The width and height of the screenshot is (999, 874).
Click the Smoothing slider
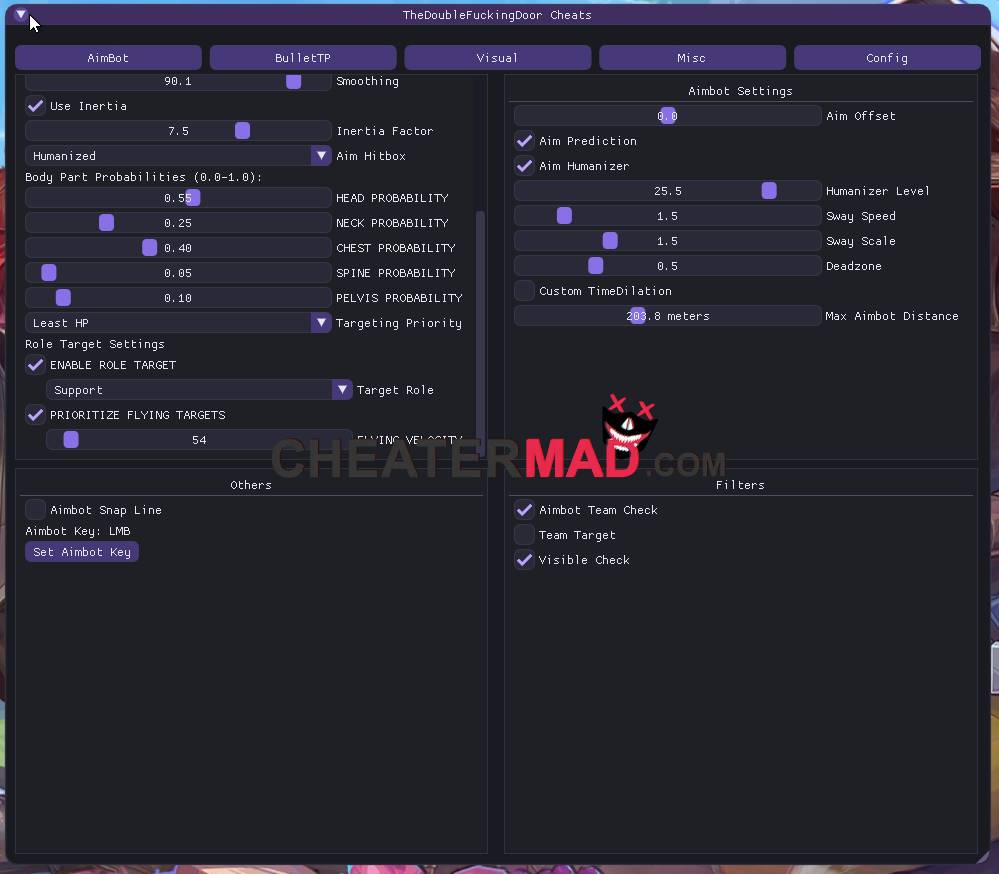[x=178, y=81]
